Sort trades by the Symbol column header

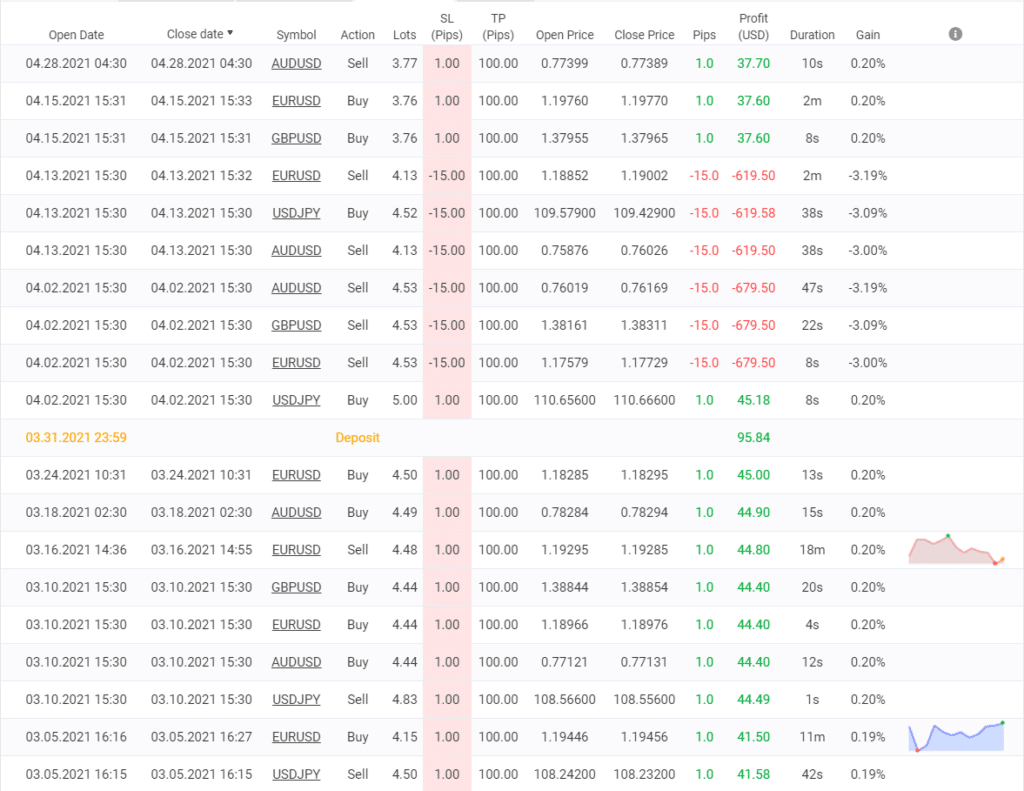coord(296,35)
